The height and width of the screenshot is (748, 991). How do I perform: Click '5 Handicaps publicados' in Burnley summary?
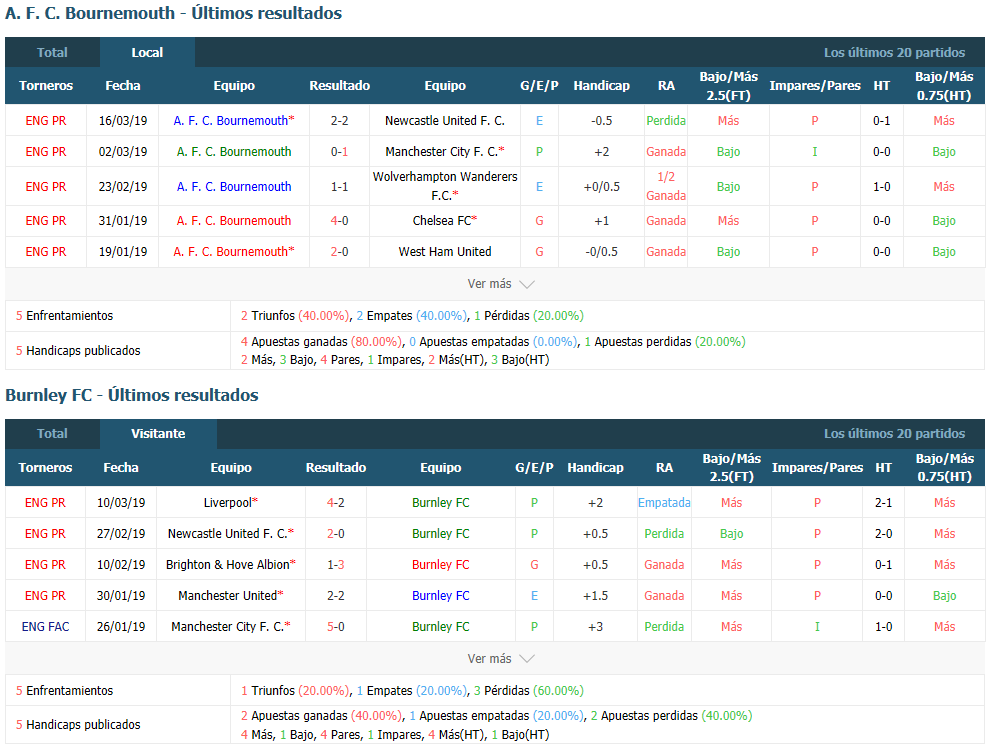click(x=78, y=725)
